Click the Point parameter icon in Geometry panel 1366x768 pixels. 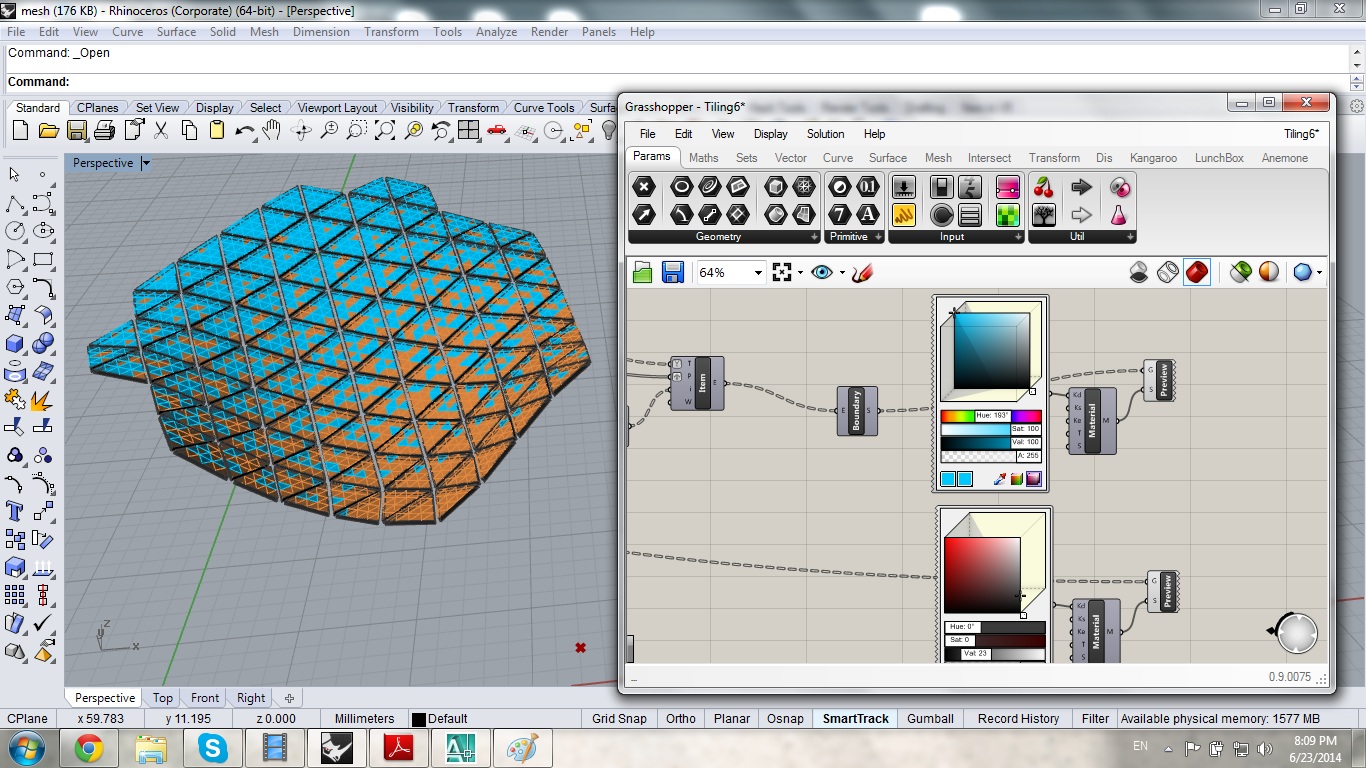(644, 186)
